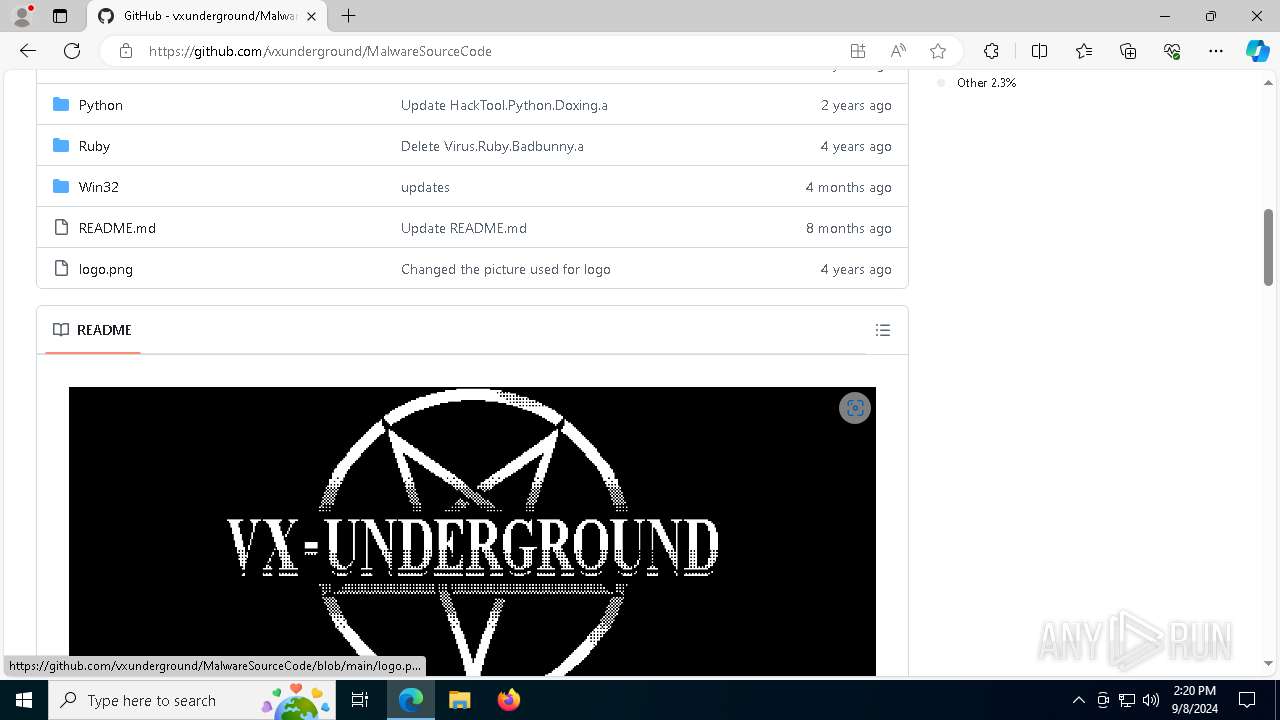Screen dimensions: 1280x720
Task: Open the README outline list icon
Action: pos(883,330)
